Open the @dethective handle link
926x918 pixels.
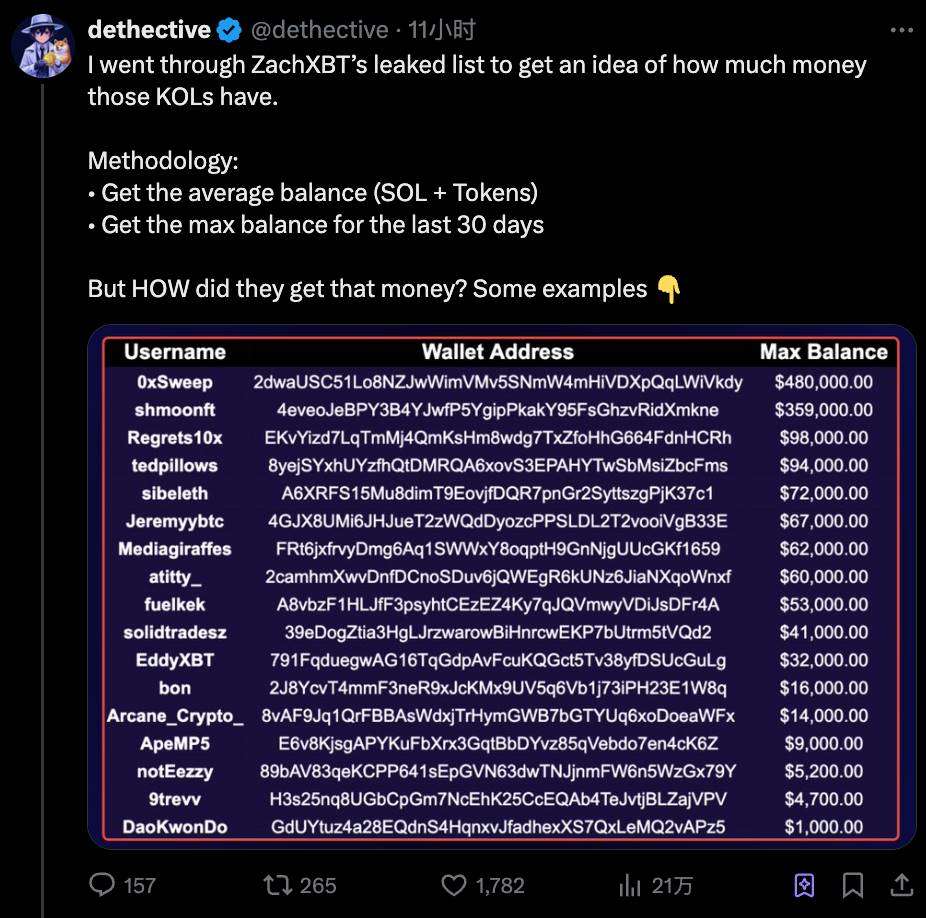319,30
